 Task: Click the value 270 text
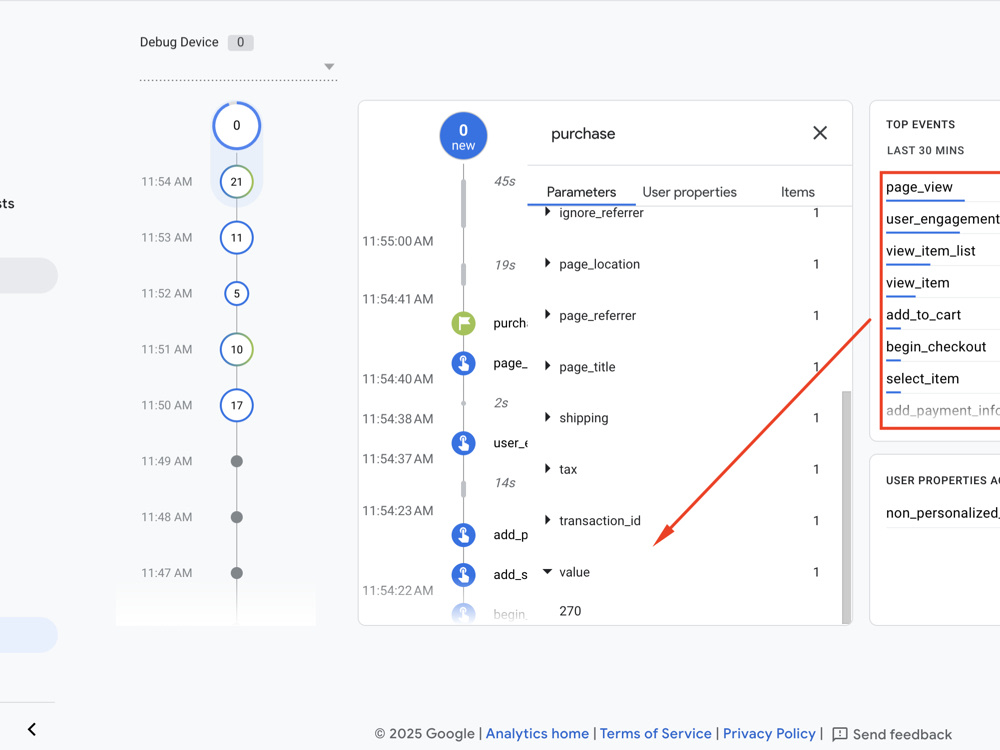tap(570, 611)
